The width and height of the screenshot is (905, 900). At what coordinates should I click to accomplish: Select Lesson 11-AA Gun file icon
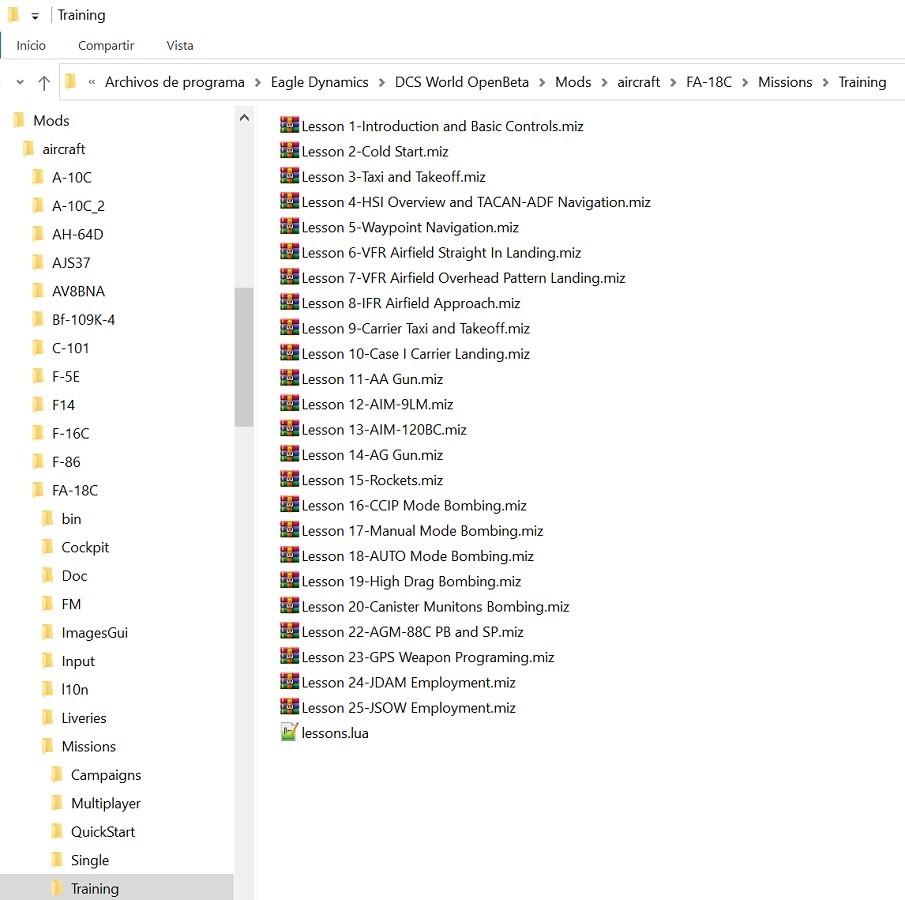click(289, 378)
